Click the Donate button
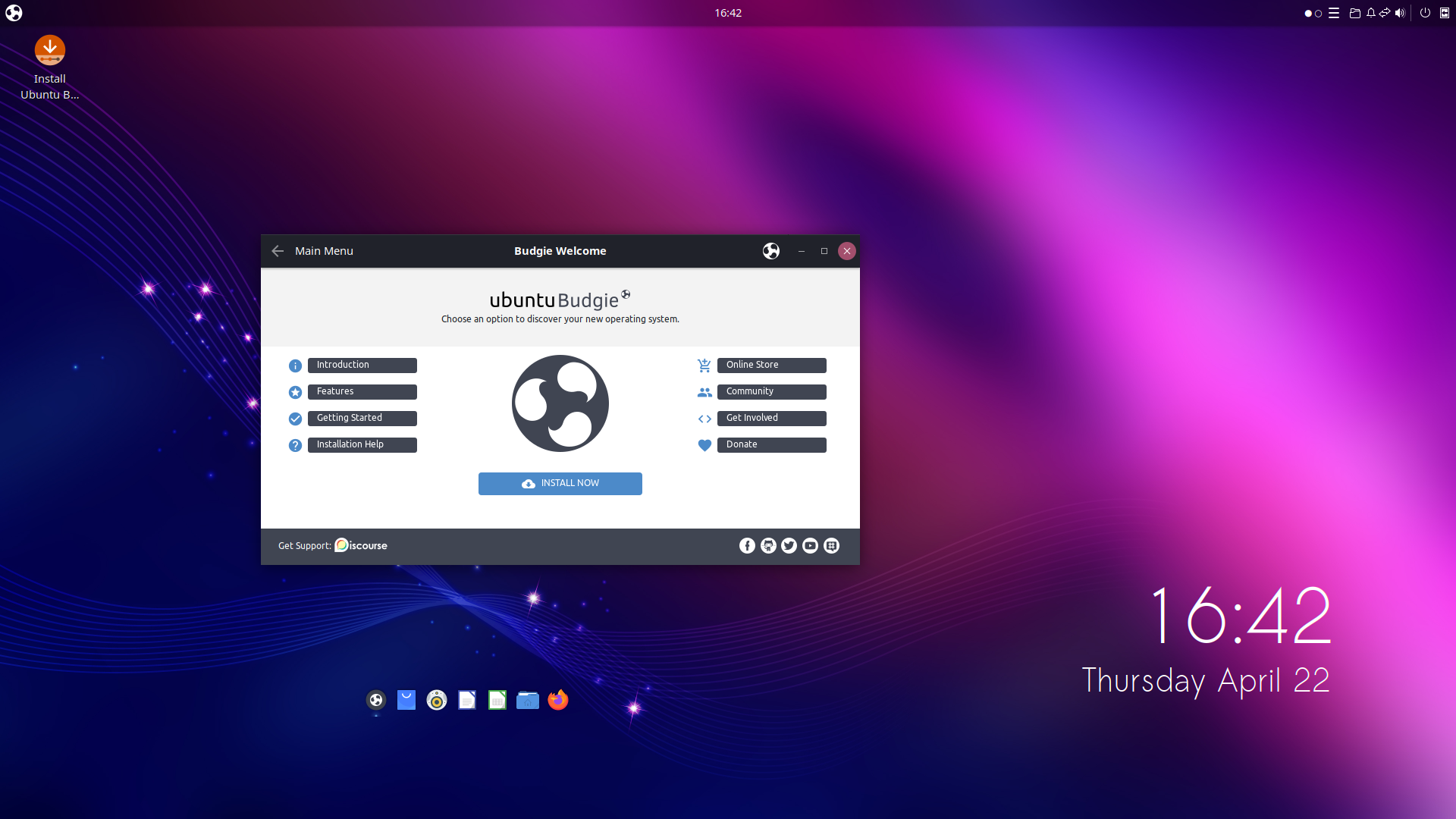 point(772,445)
